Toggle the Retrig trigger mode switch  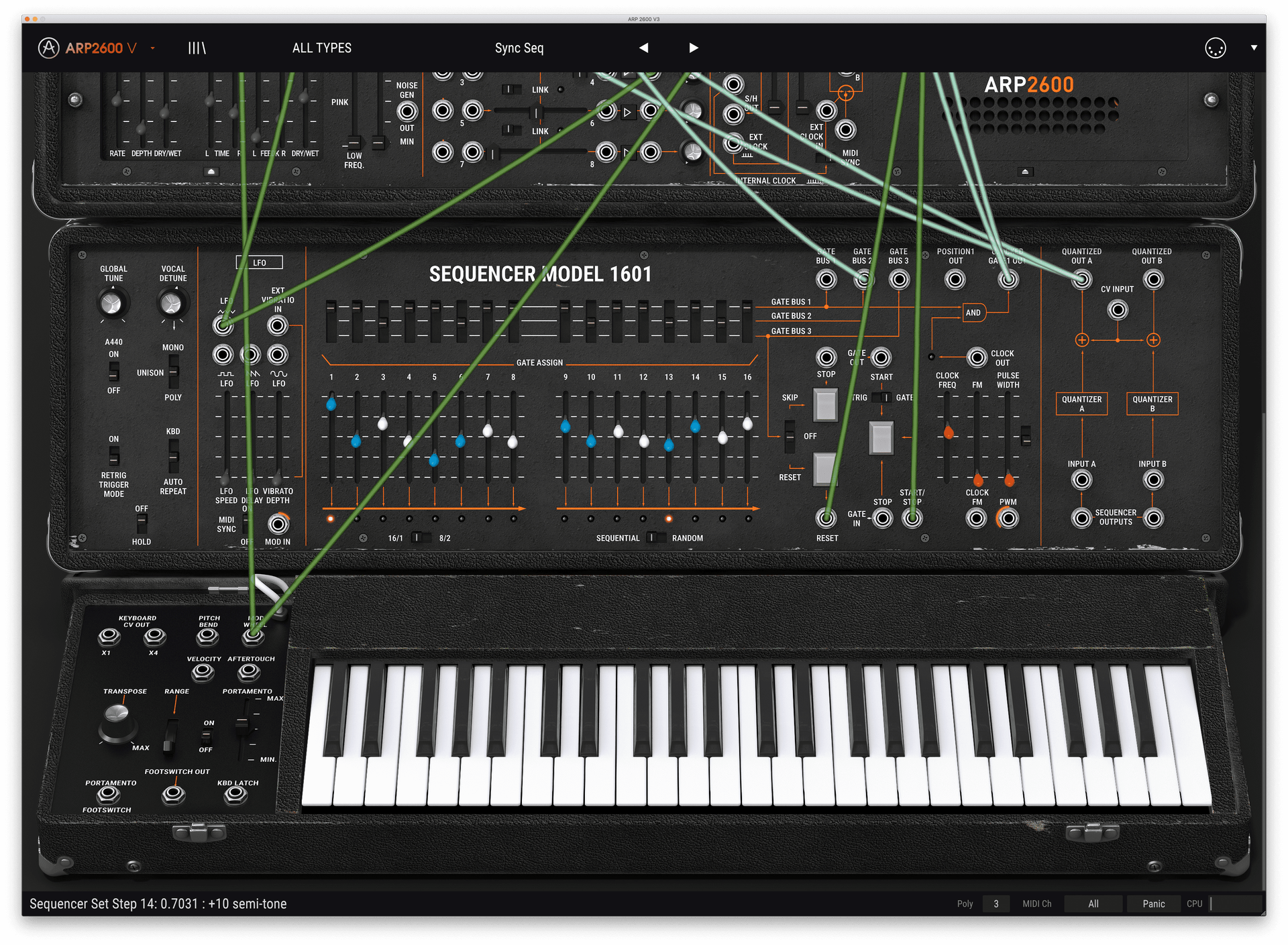[x=114, y=455]
